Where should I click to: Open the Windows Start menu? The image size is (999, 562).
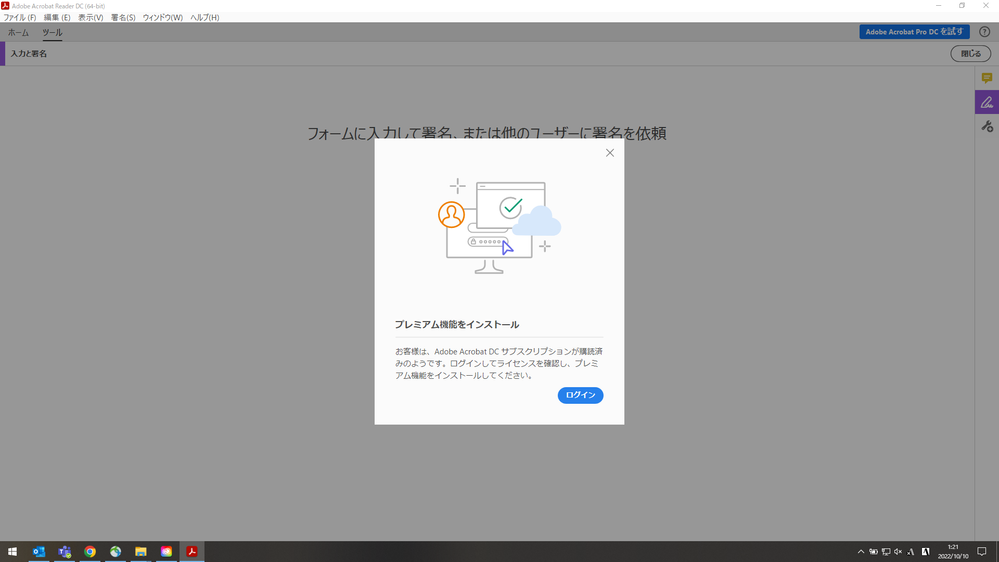click(12, 552)
